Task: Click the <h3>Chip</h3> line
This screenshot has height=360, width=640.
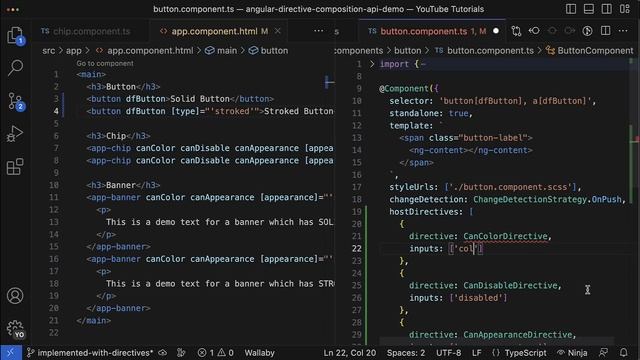Action: click(118, 136)
